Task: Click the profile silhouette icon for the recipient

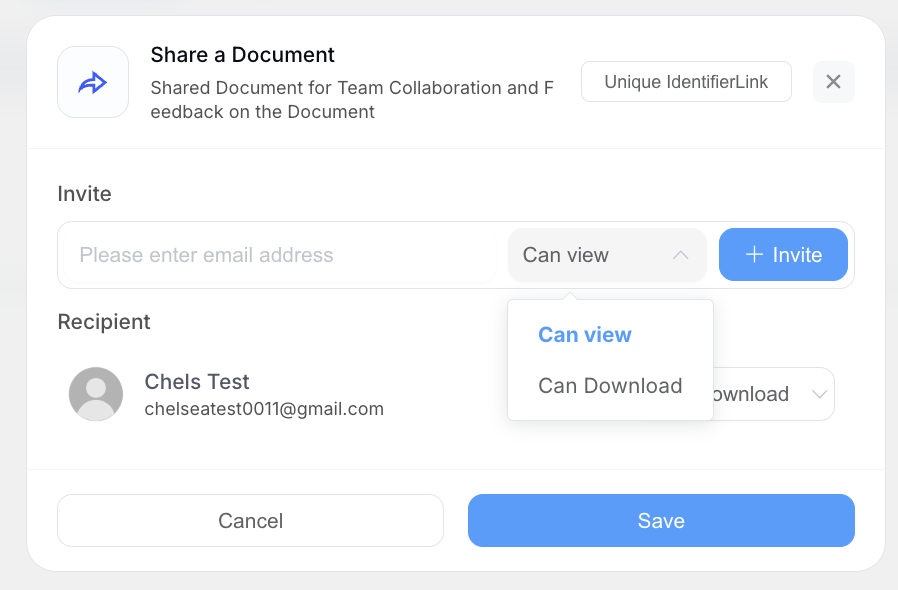Action: 96,394
